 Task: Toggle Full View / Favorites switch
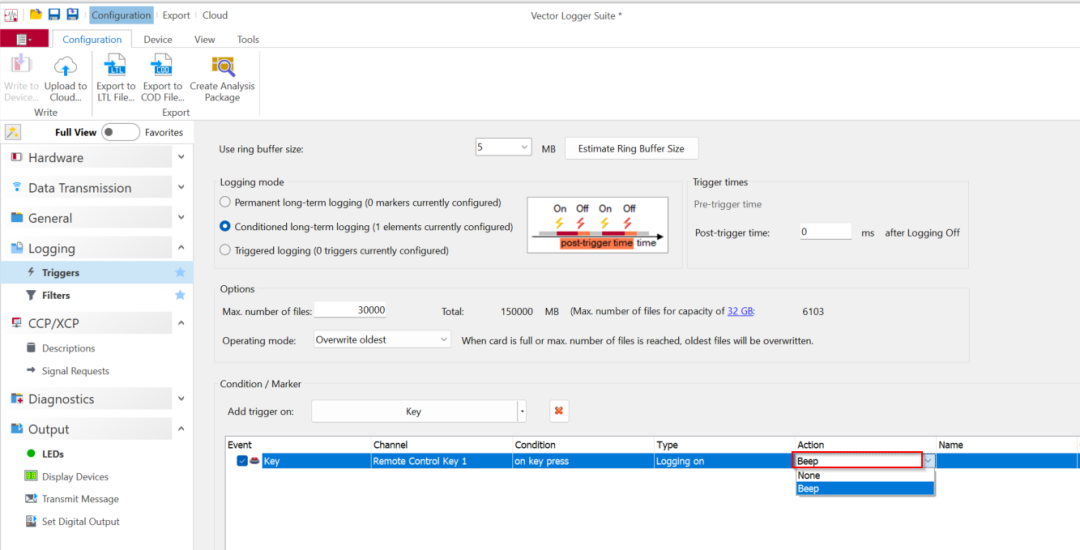(x=120, y=132)
